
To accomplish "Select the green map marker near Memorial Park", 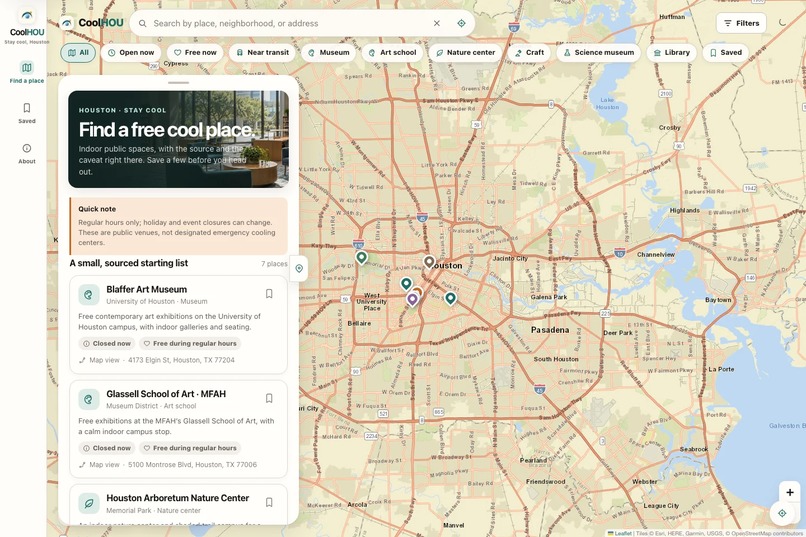I will coord(361,257).
